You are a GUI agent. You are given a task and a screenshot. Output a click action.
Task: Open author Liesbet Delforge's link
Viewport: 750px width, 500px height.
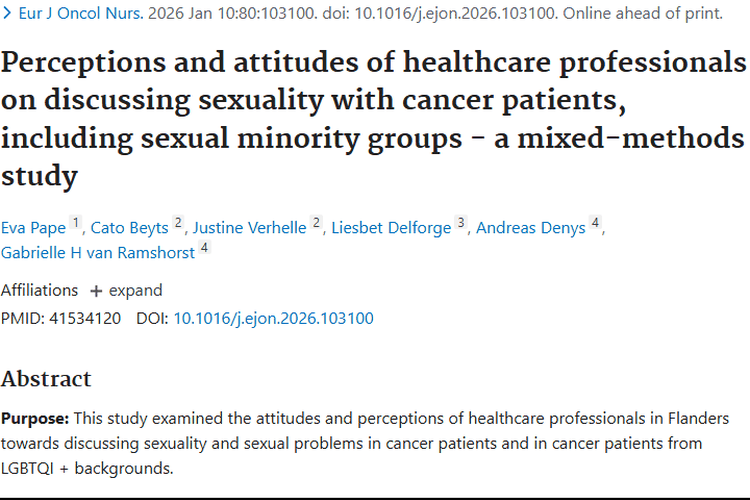(391, 228)
